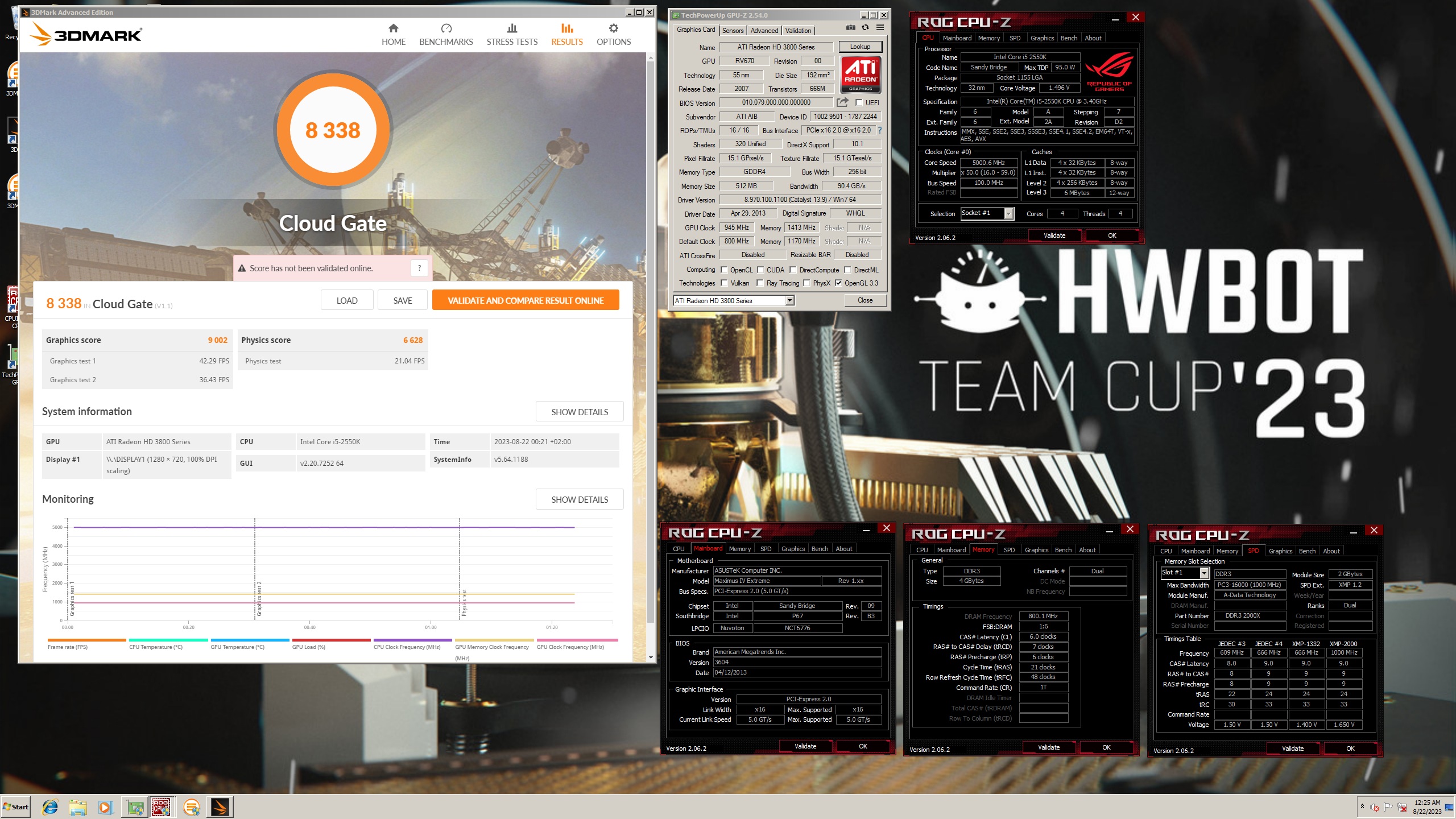Click the warning triangle beside 'Score has not been validated'
The width and height of the screenshot is (1456, 819).
click(242, 268)
